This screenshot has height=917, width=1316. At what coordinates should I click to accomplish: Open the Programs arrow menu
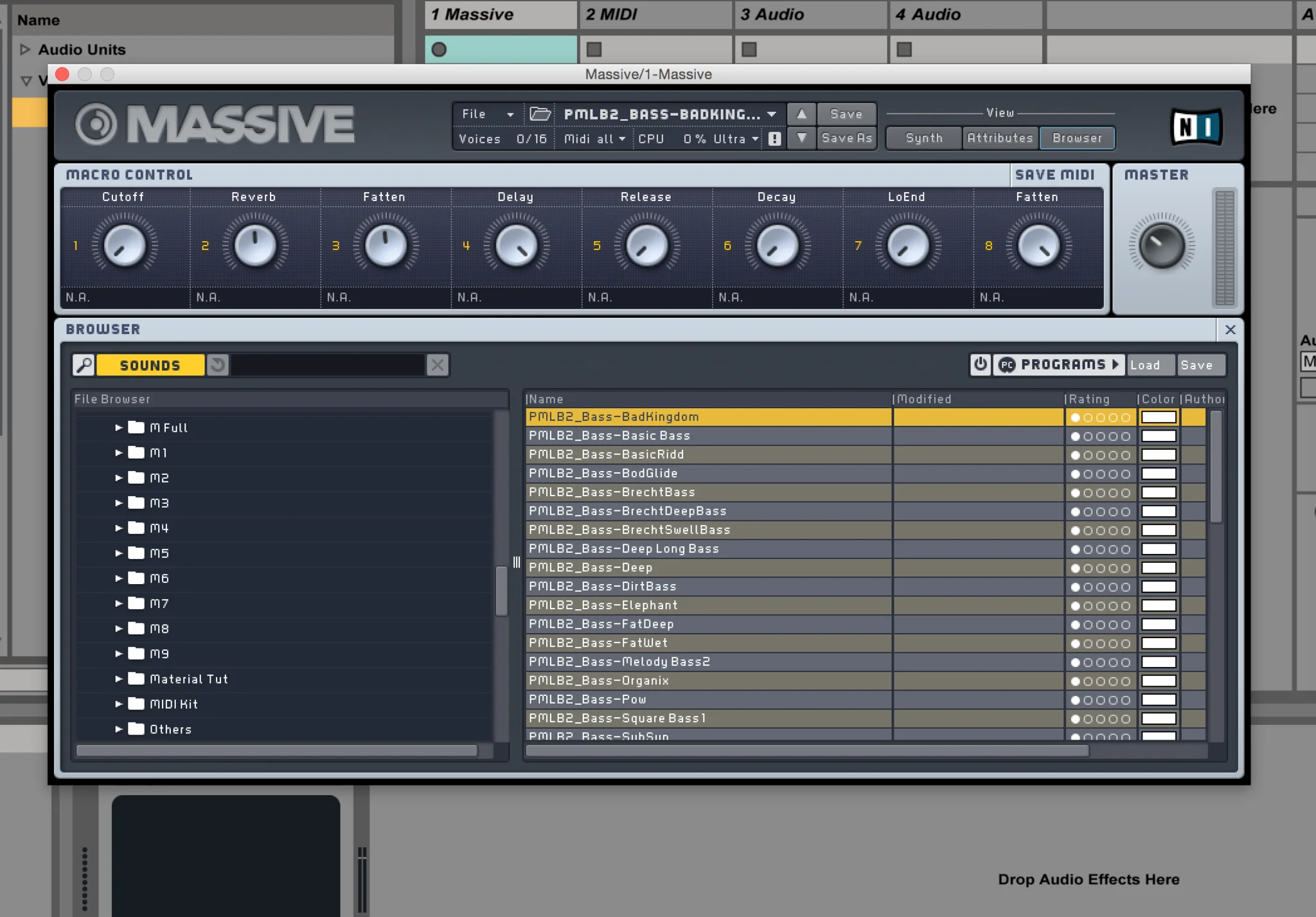point(1116,364)
